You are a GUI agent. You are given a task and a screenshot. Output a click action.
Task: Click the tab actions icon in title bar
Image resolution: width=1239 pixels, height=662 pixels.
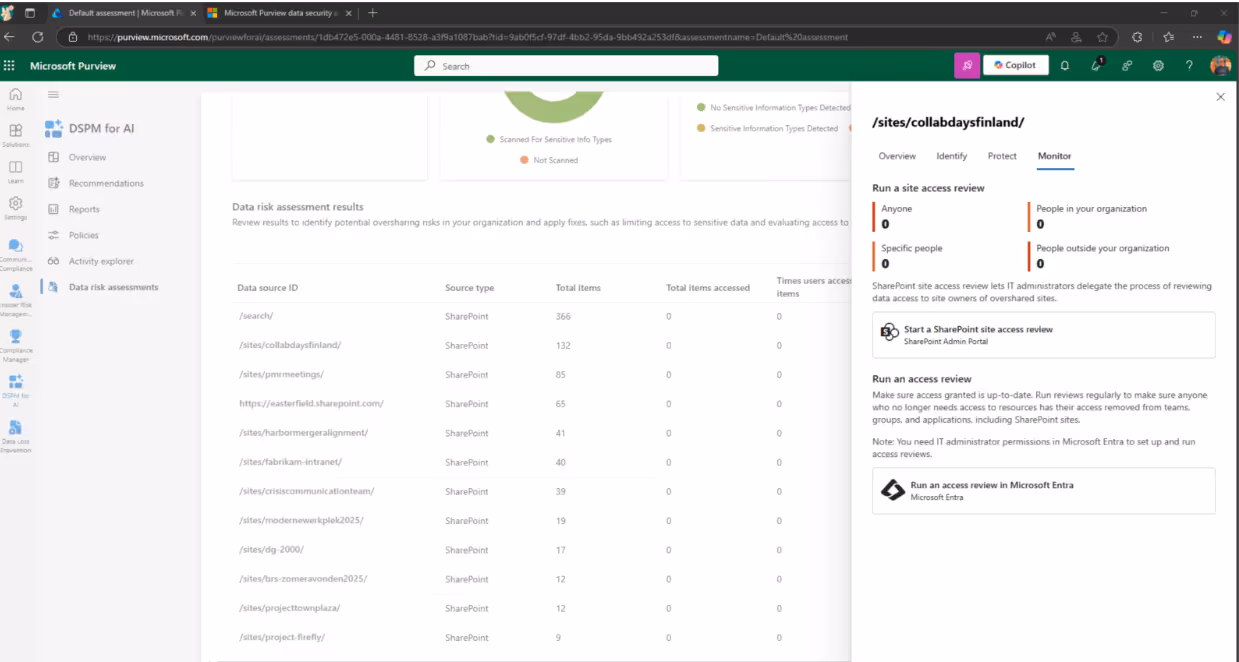[29, 13]
